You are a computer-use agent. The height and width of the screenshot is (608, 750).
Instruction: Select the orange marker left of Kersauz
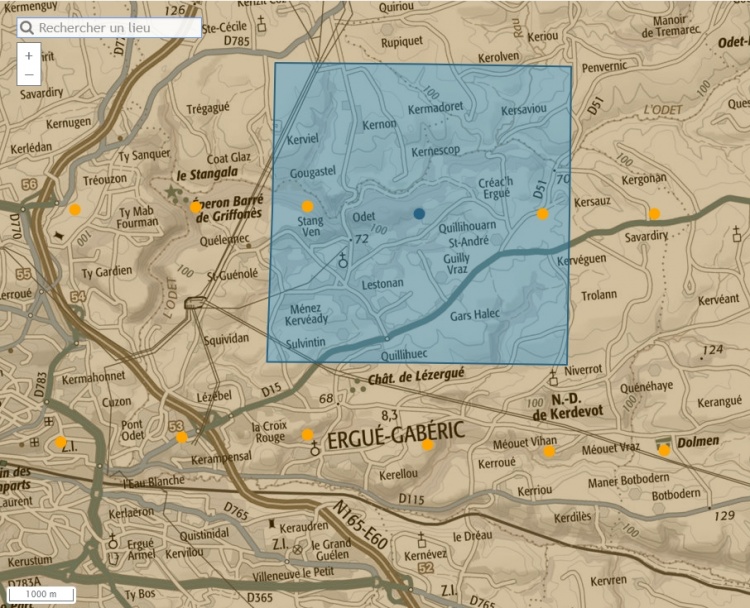click(543, 214)
